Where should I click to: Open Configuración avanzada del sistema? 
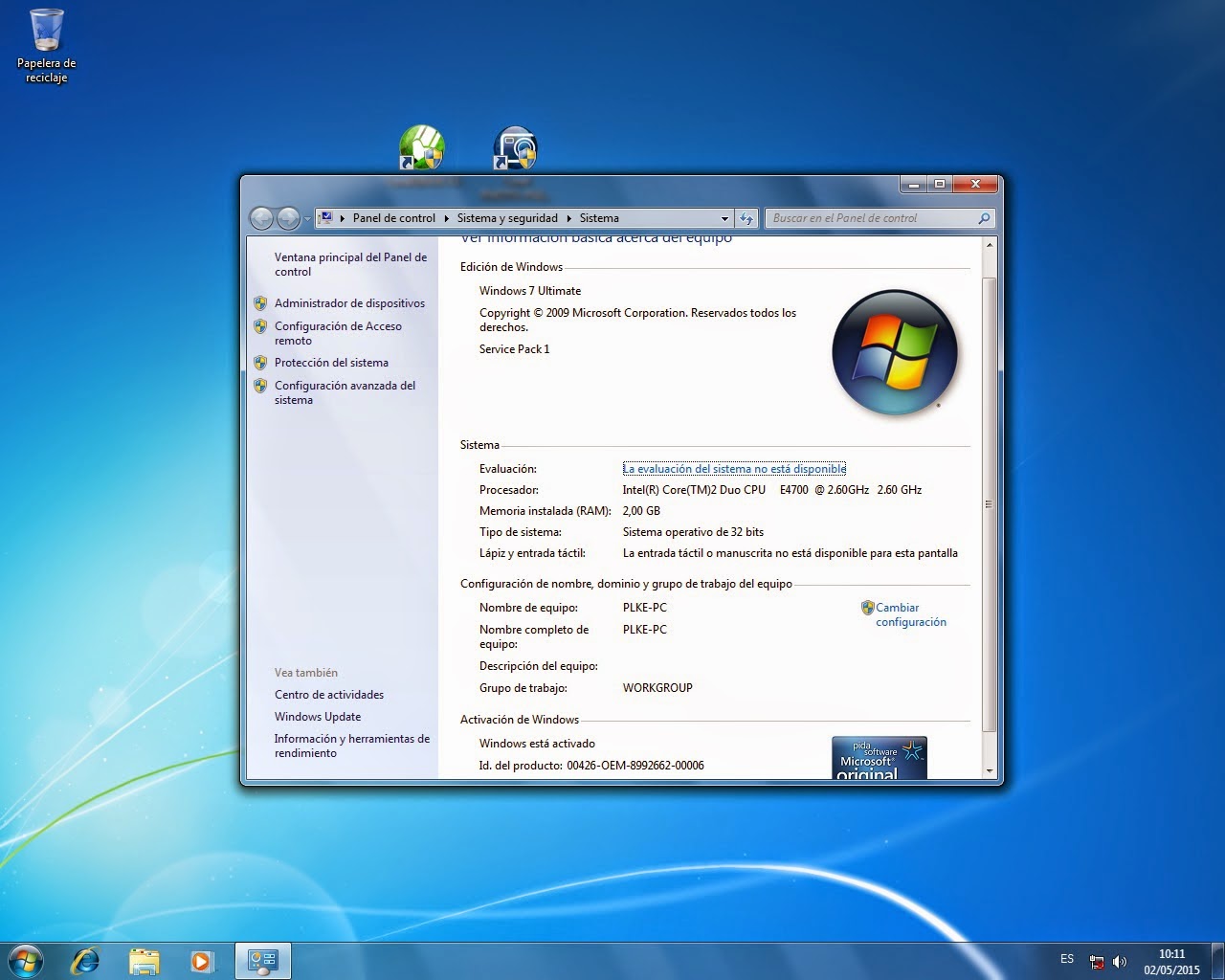coord(345,392)
